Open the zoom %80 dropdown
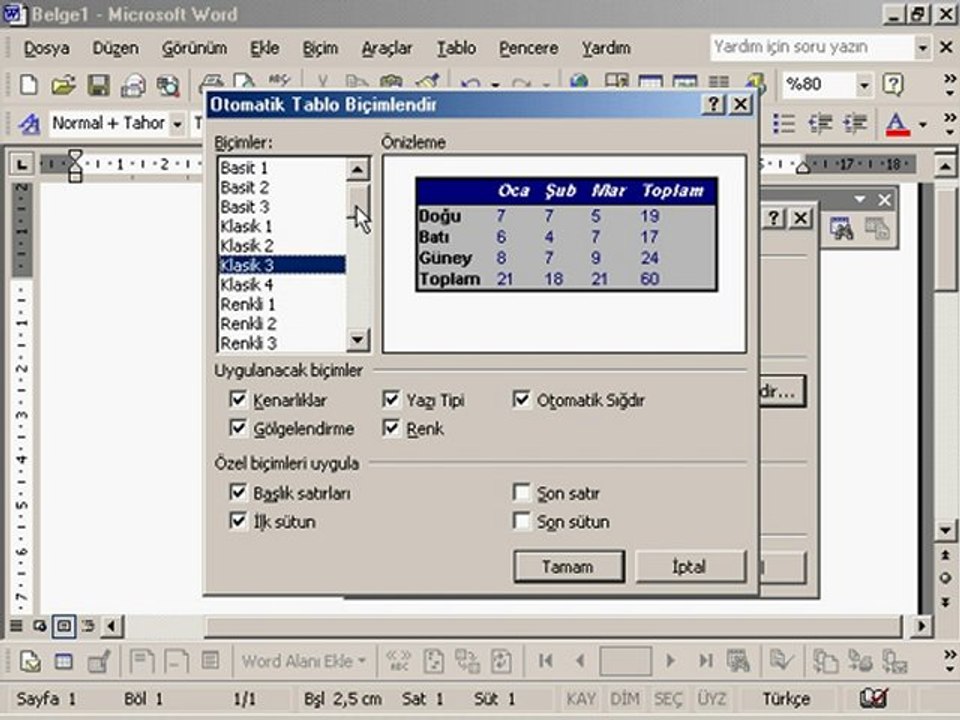960x720 pixels. coord(863,84)
